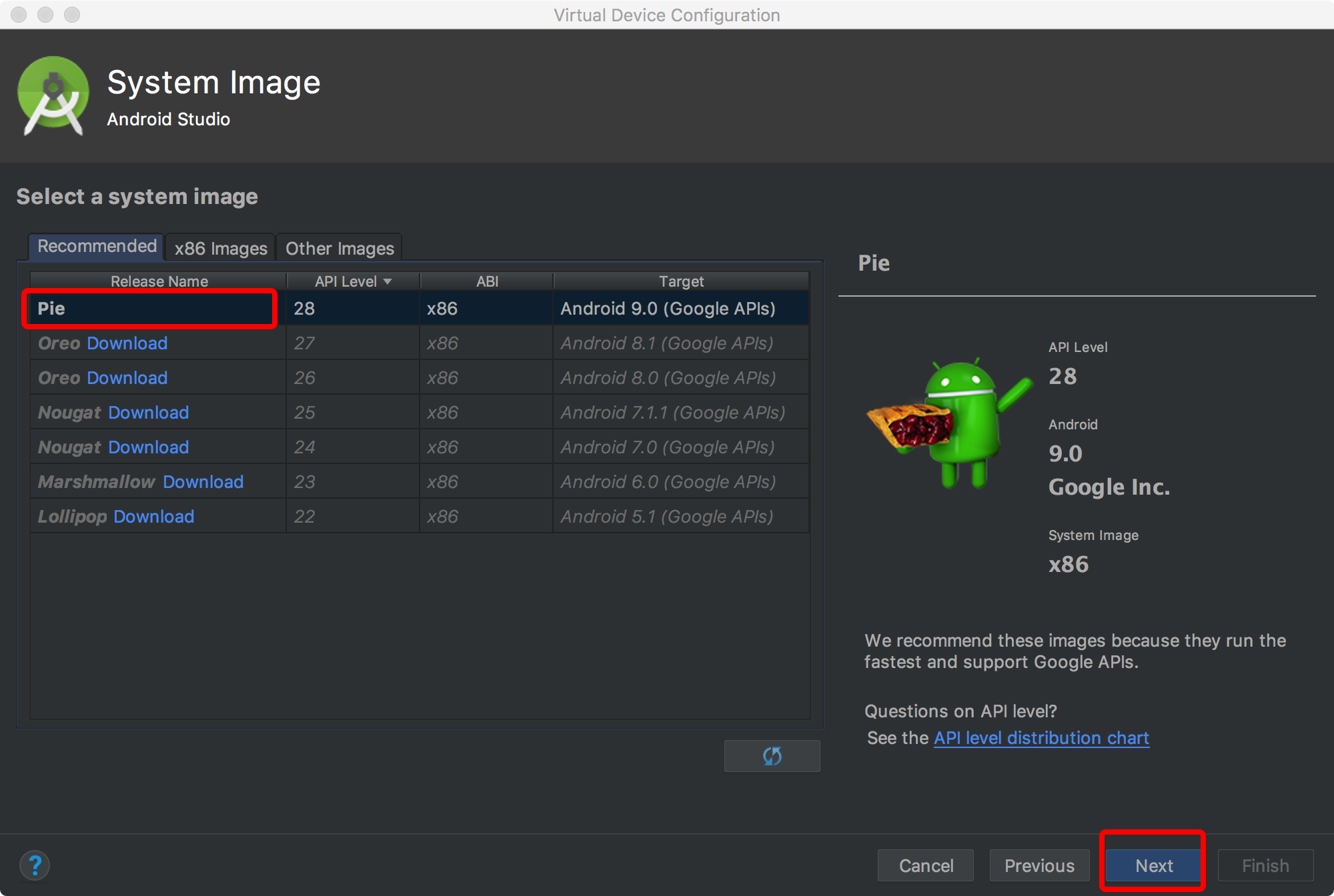The width and height of the screenshot is (1334, 896).
Task: Open the Other Images tab
Action: pyautogui.click(x=340, y=248)
